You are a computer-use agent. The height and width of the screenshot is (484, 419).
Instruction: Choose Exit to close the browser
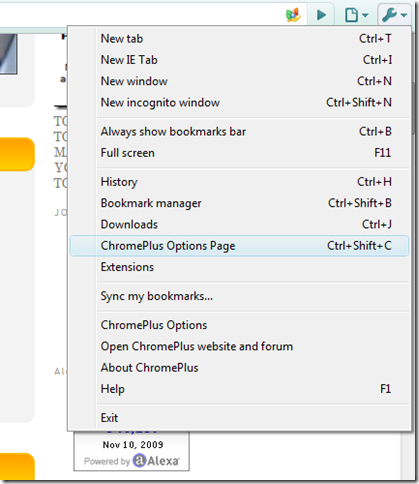pos(239,418)
